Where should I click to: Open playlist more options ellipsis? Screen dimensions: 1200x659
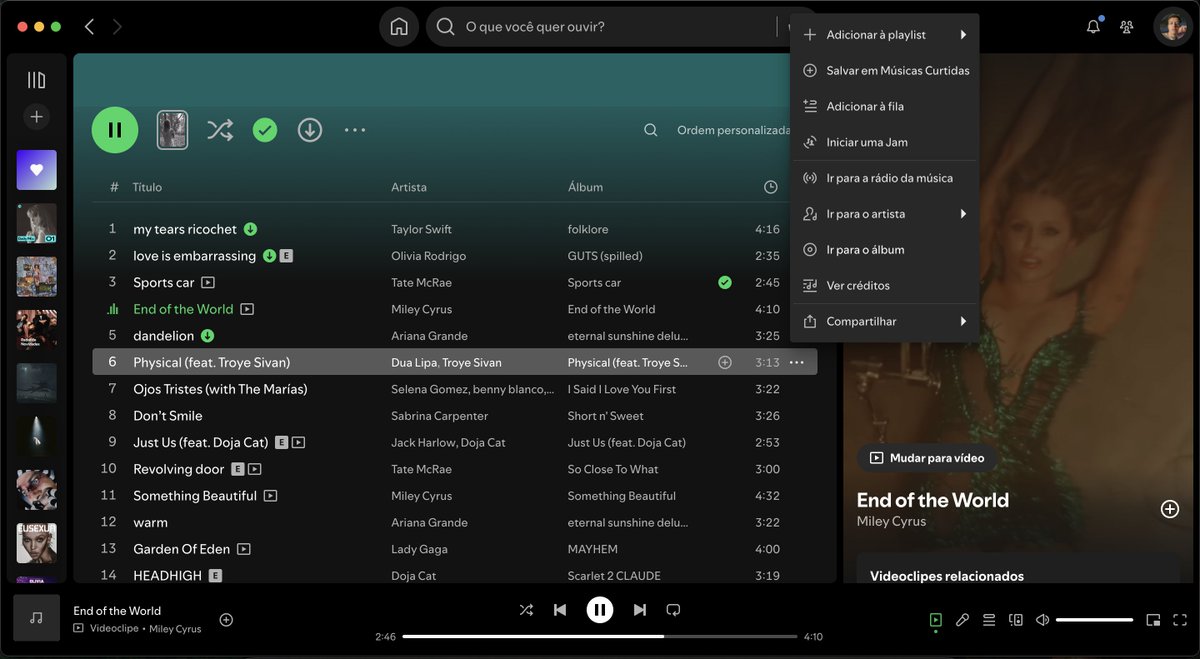click(355, 130)
